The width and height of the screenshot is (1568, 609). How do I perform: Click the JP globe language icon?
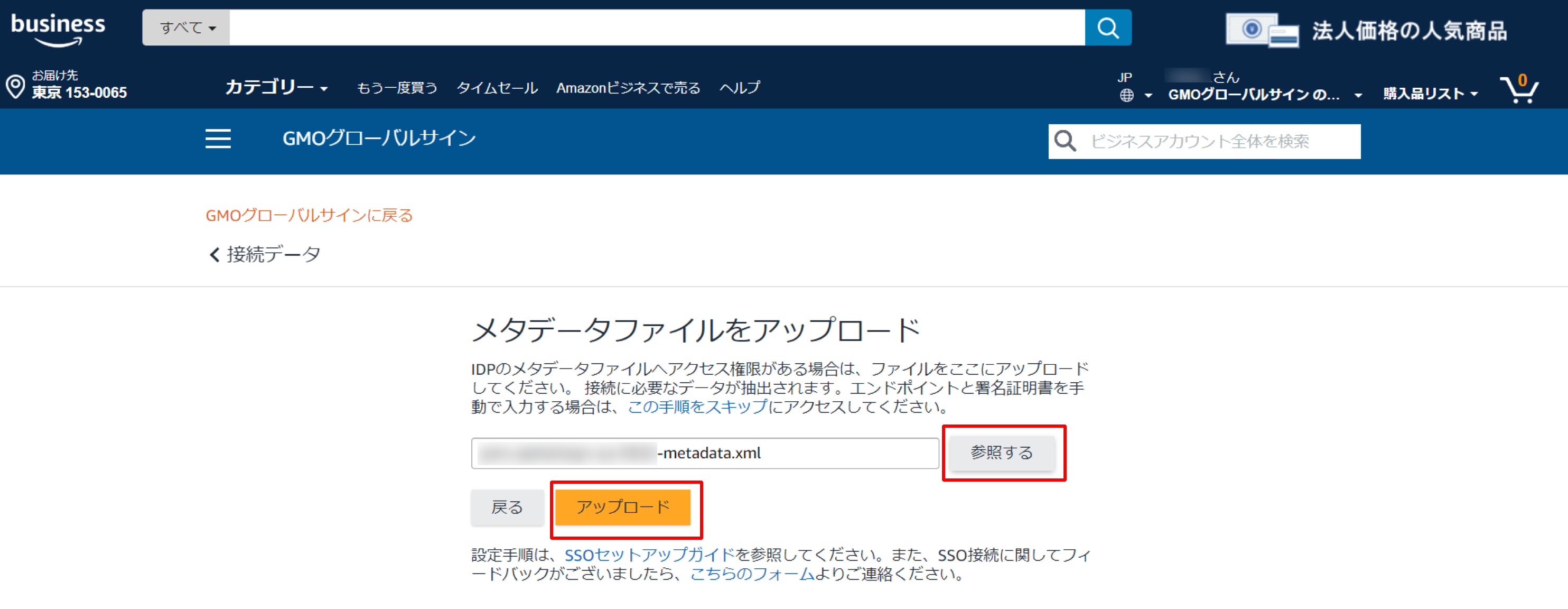click(1127, 95)
